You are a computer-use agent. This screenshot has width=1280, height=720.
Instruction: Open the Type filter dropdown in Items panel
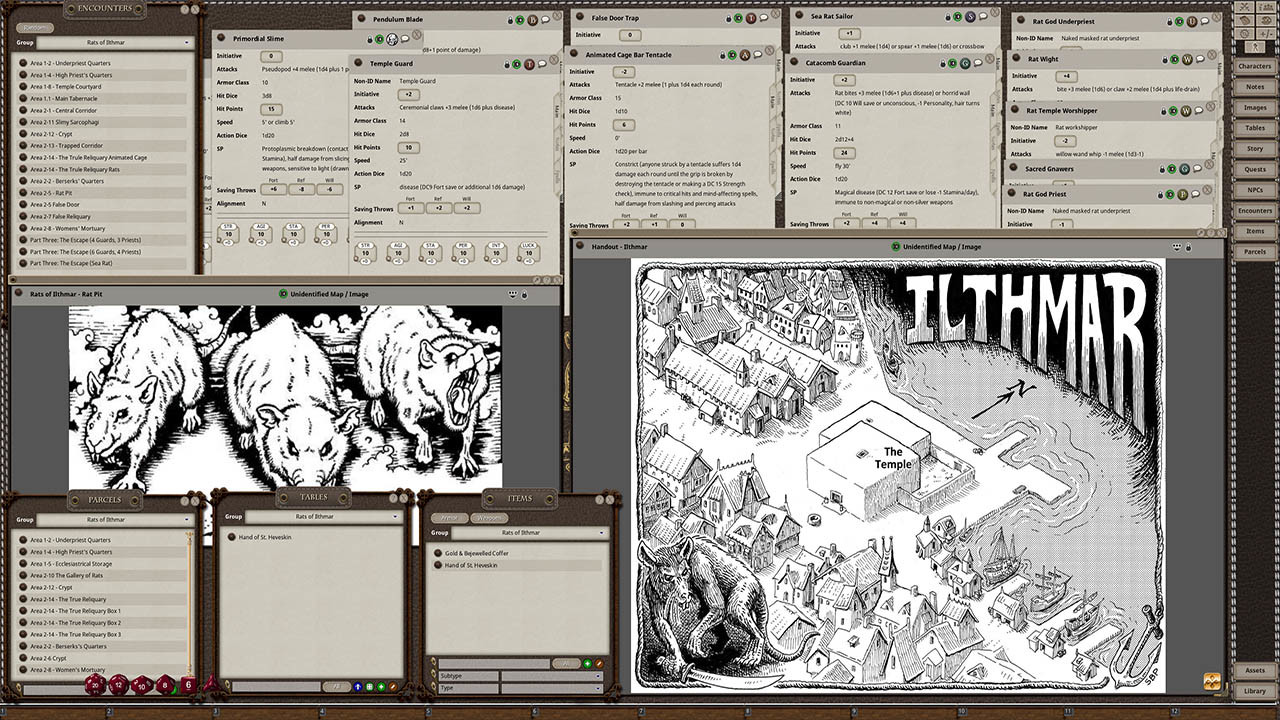551,688
